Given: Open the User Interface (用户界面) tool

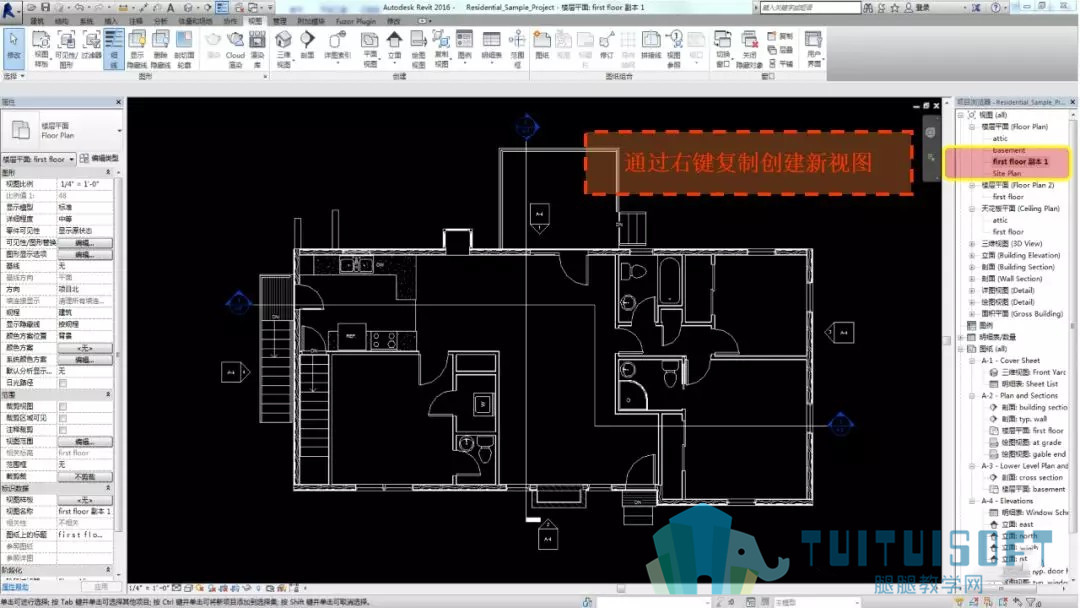Looking at the screenshot, I should (x=813, y=48).
